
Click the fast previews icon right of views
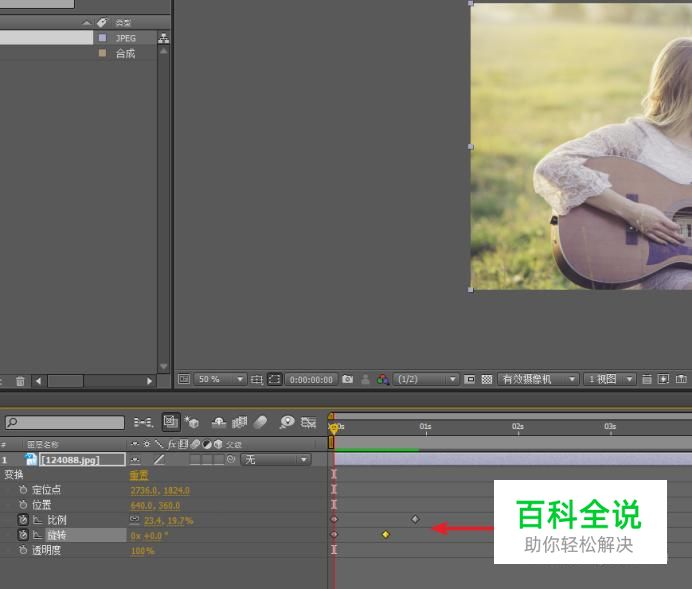coord(663,379)
